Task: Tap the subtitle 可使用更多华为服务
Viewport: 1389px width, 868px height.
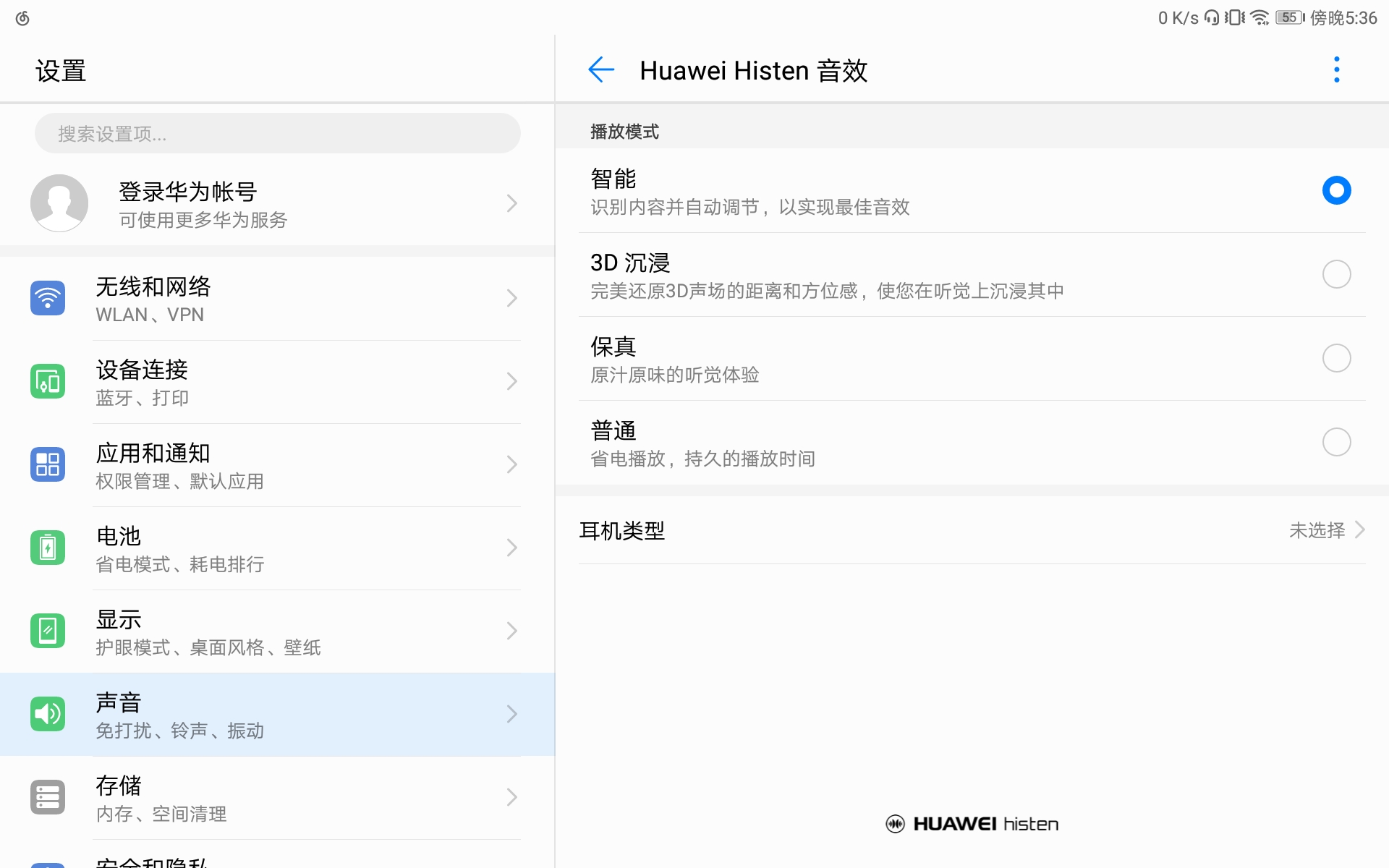Action: [x=203, y=220]
